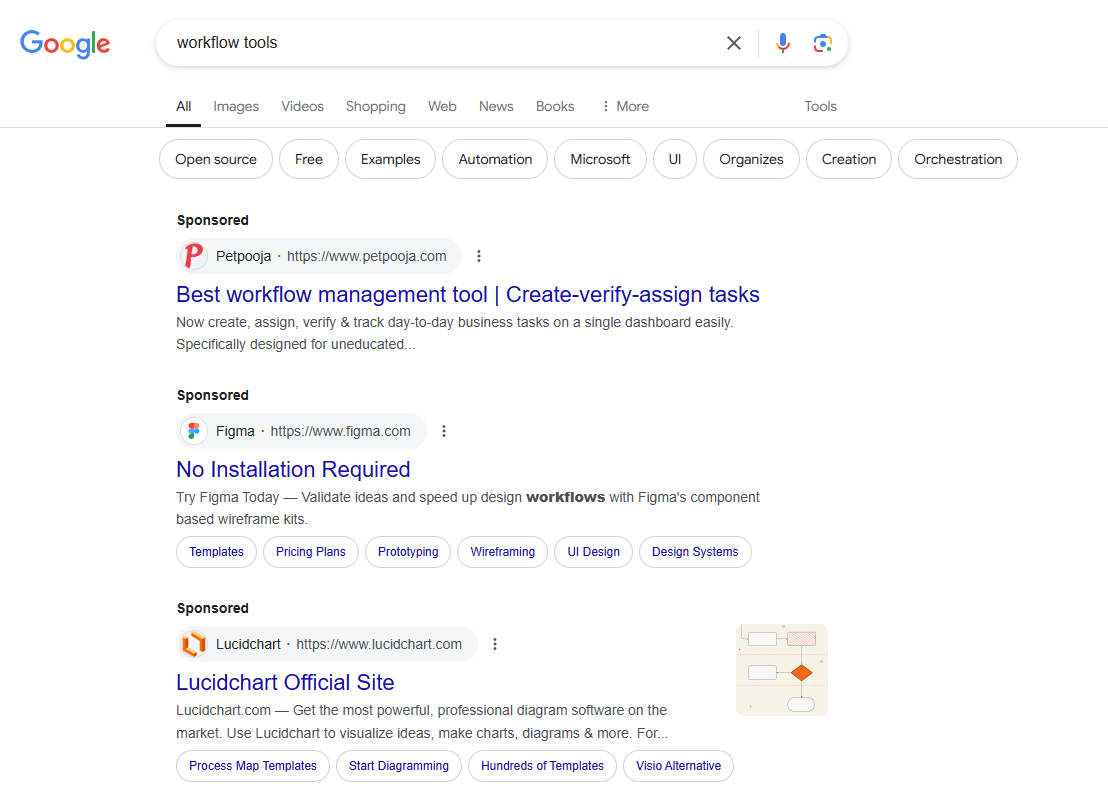This screenshot has width=1108, height=794.
Task: Apply the Free filter chip
Action: coord(309,159)
